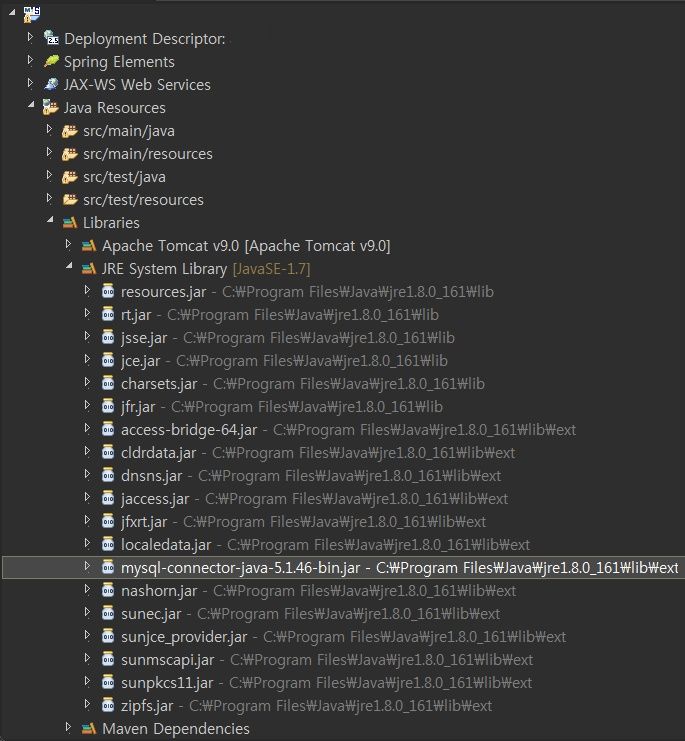
Task: Click the rt.jar jar icon
Action: click(108, 314)
